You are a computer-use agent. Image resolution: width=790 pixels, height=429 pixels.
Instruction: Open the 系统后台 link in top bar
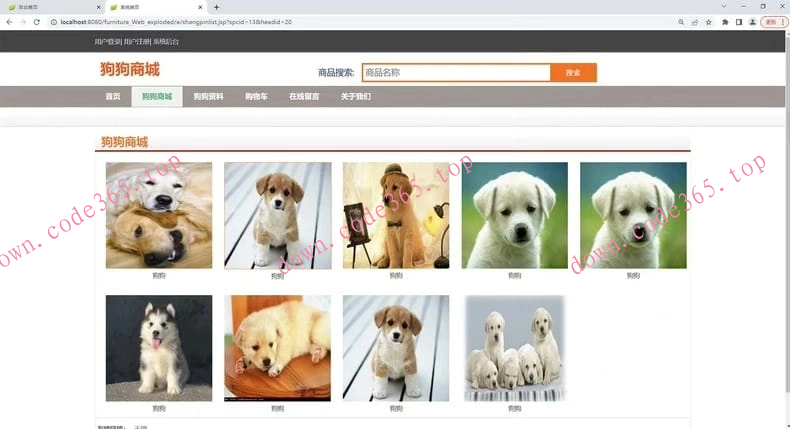[x=167, y=42]
